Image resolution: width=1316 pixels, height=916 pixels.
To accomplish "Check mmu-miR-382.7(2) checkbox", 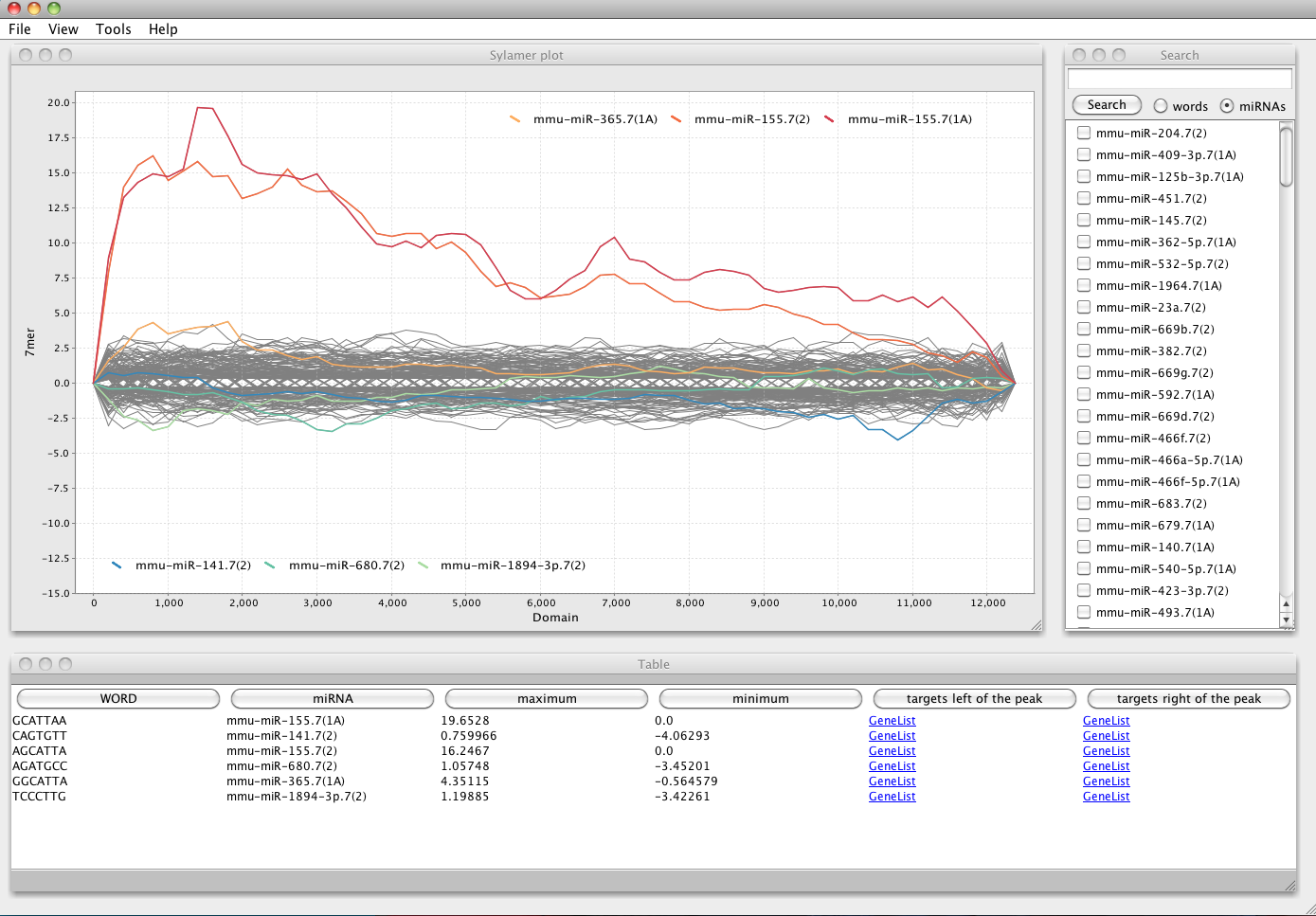I will (1084, 350).
